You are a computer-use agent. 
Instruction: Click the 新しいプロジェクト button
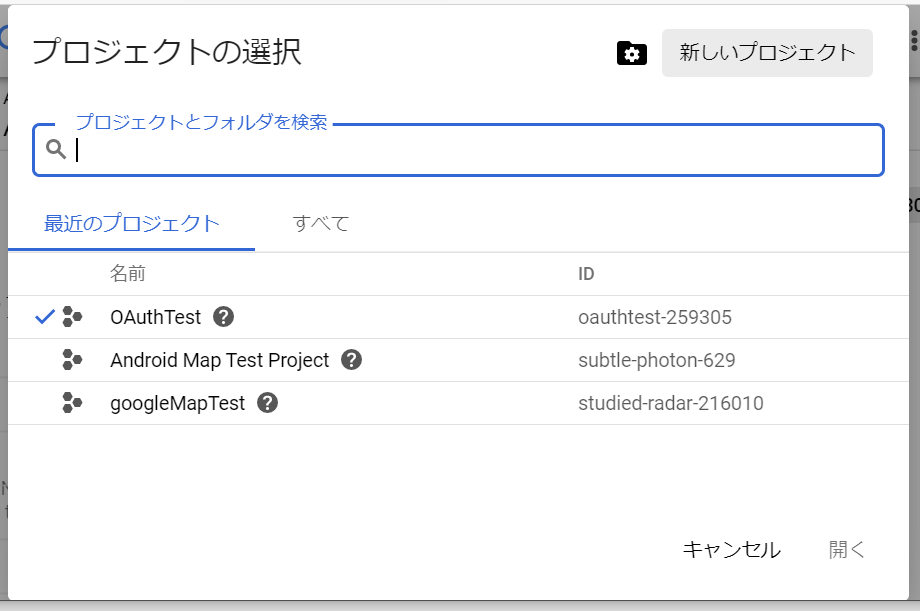tap(767, 53)
